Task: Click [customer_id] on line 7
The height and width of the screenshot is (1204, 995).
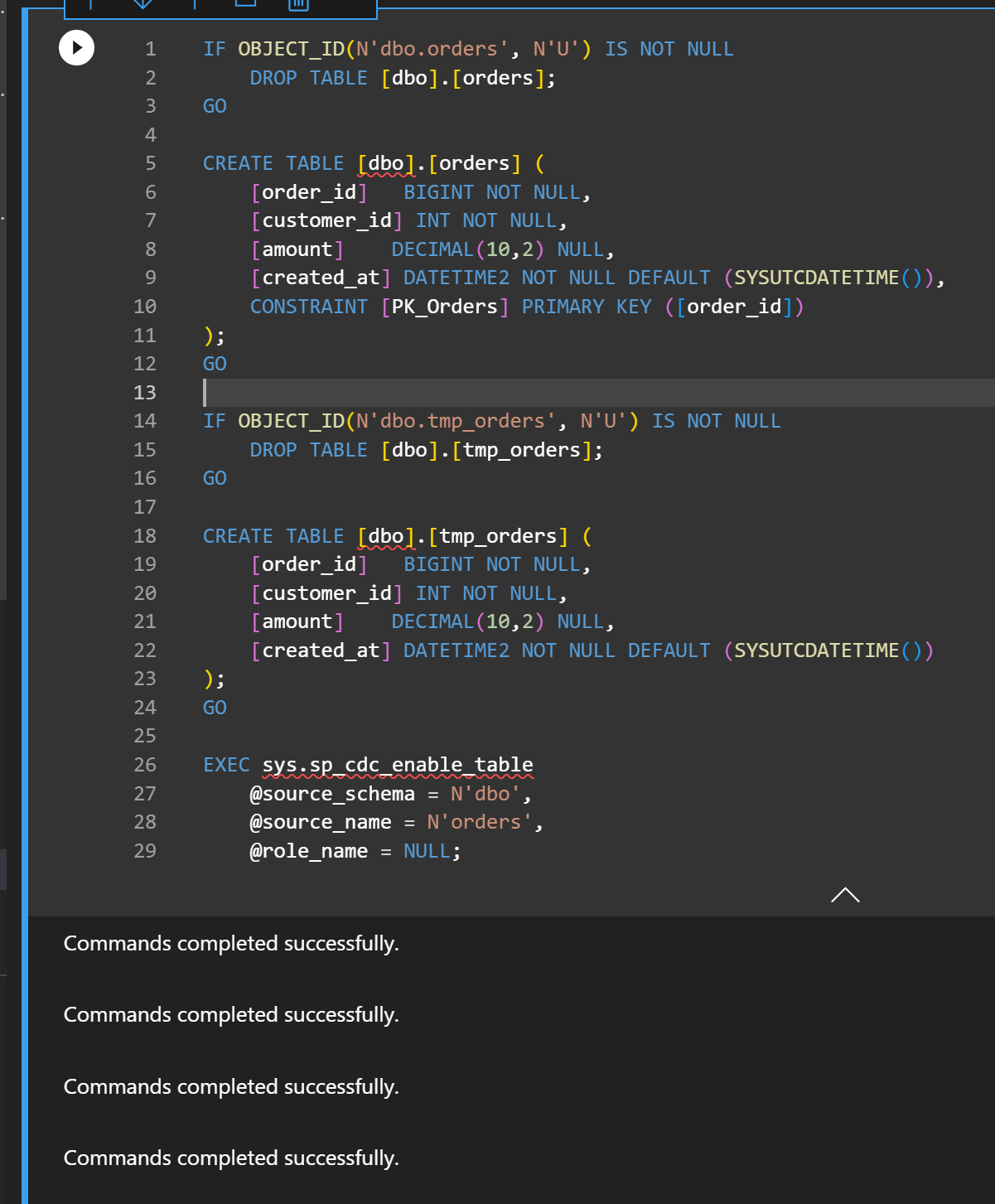Action: (x=326, y=220)
